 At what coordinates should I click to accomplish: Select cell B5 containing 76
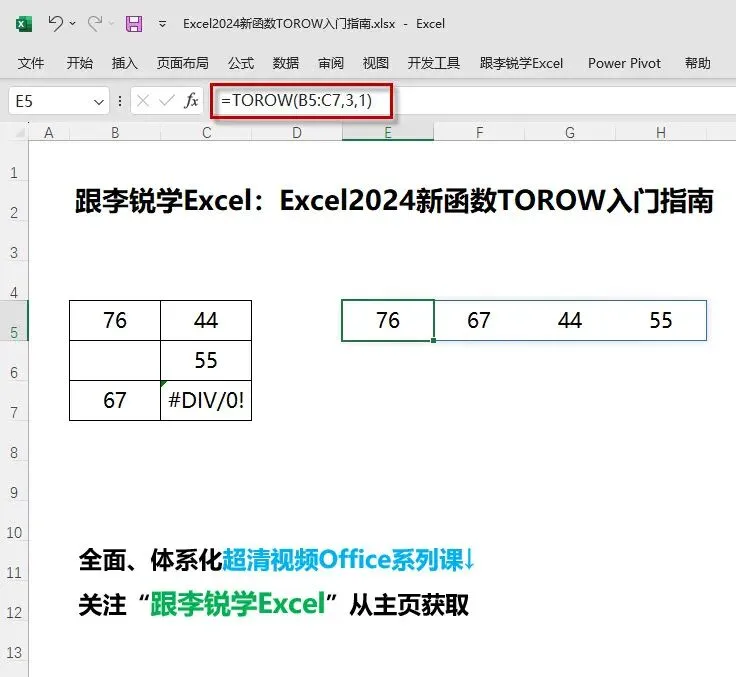point(115,321)
